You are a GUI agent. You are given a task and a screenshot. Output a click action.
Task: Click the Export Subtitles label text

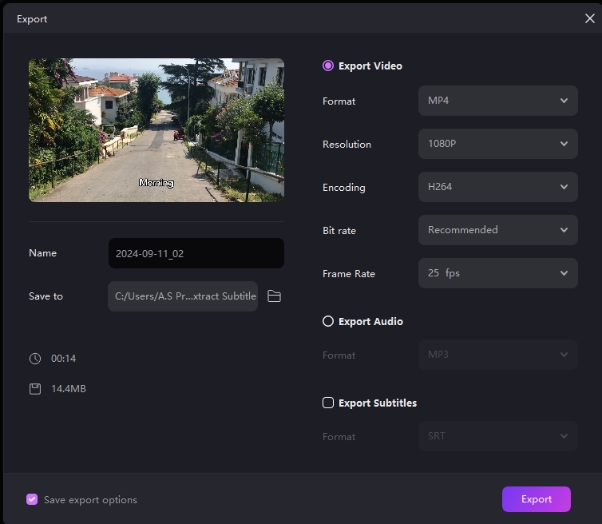coord(377,403)
